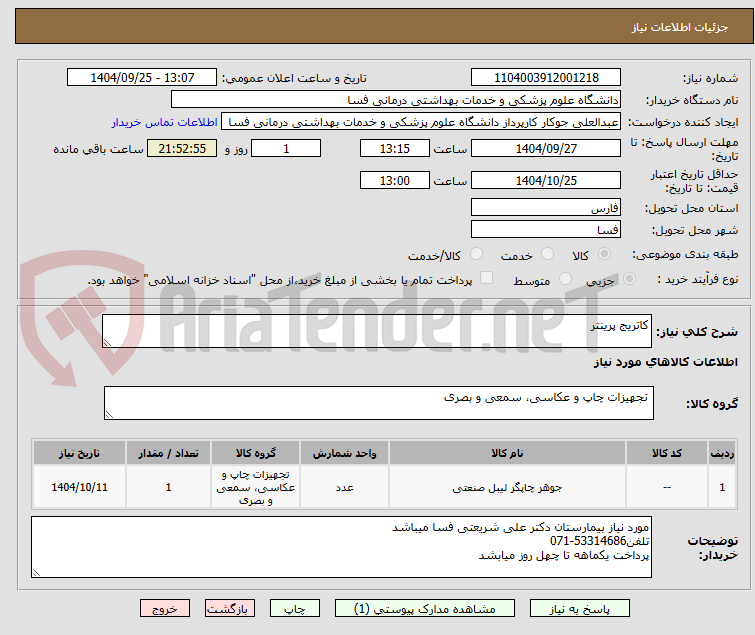Click the کد کالا cell showing --
This screenshot has width=755, height=635.
pyautogui.click(x=667, y=487)
